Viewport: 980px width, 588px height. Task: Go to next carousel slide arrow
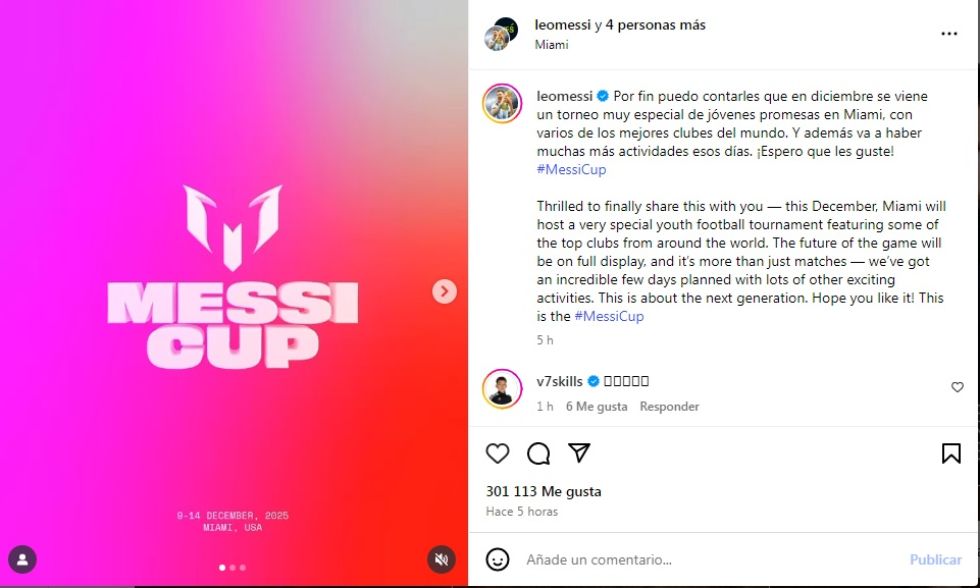pyautogui.click(x=444, y=291)
